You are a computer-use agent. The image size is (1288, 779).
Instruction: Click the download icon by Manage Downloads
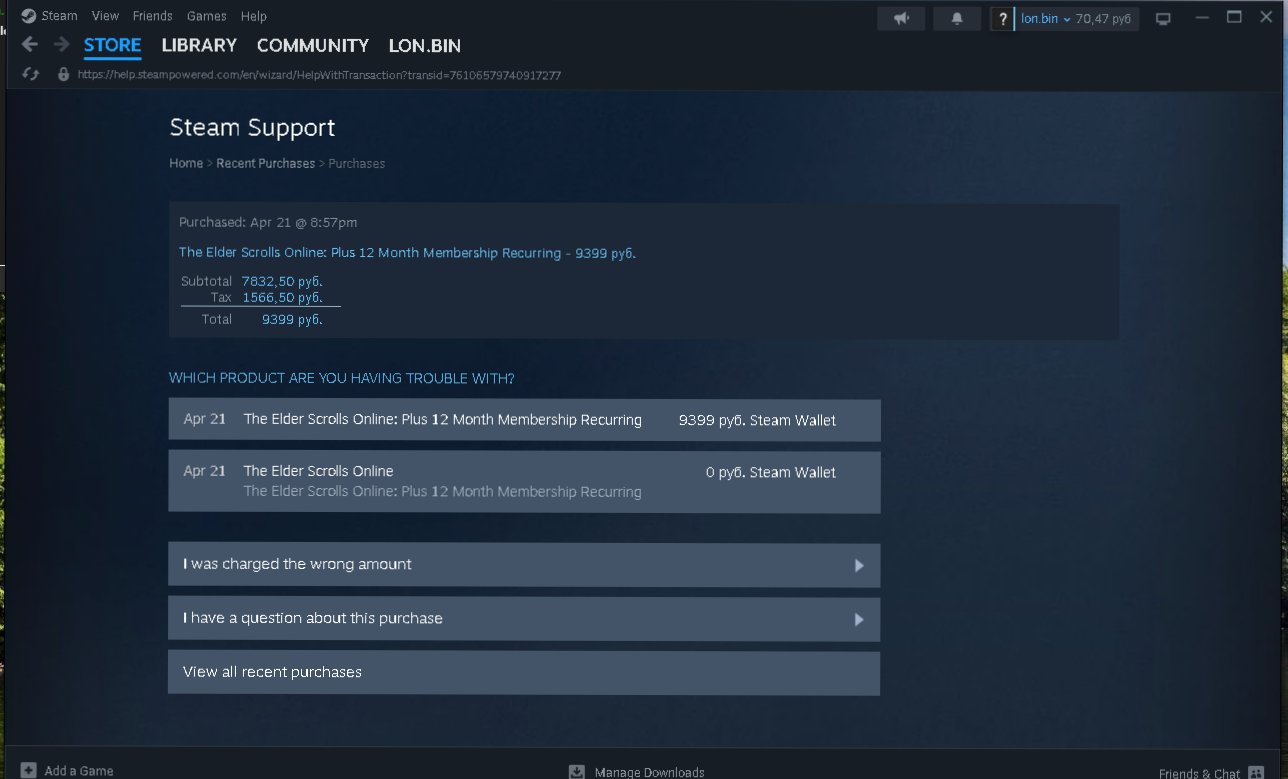577,772
